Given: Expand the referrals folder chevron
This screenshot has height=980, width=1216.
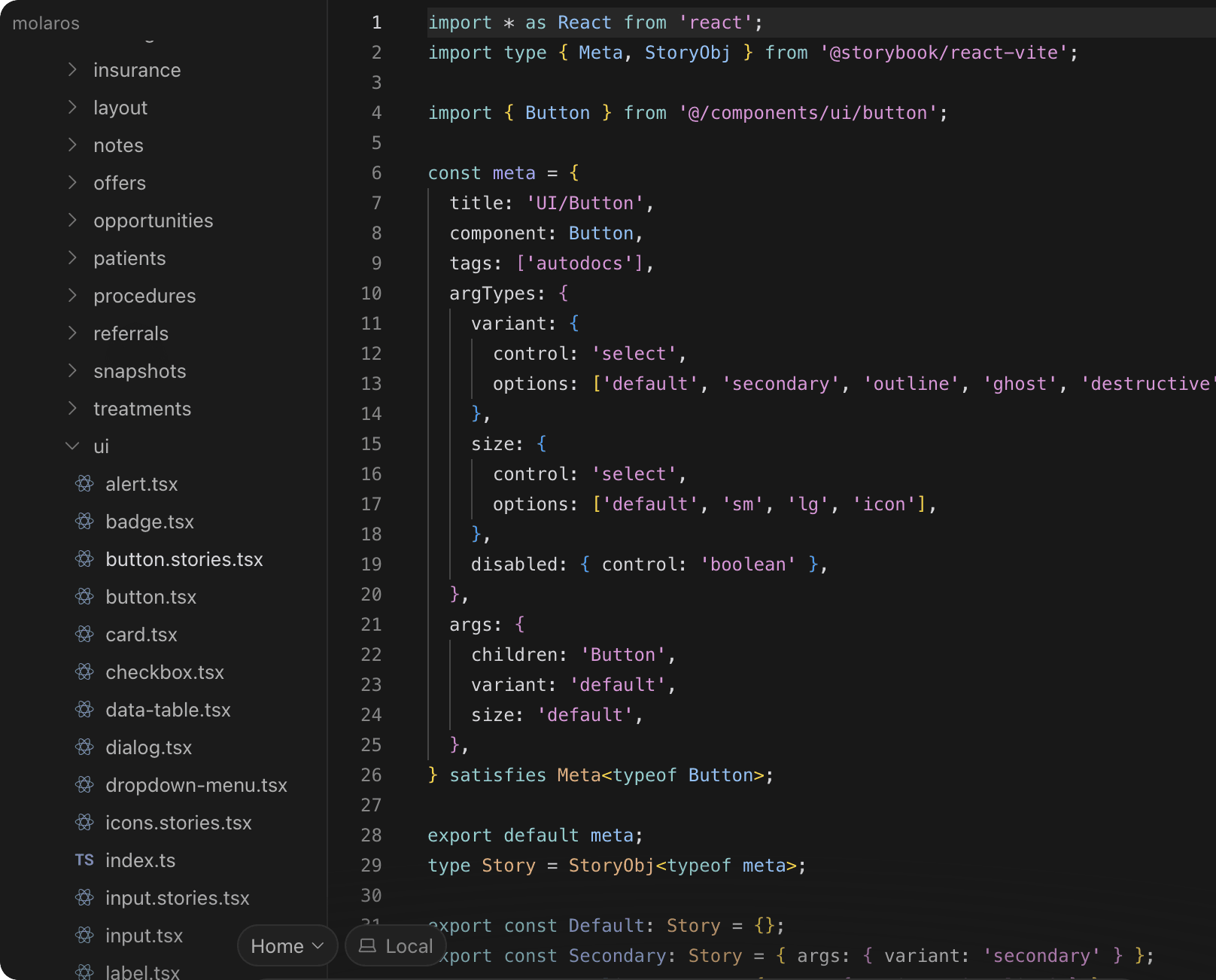Looking at the screenshot, I should point(72,333).
